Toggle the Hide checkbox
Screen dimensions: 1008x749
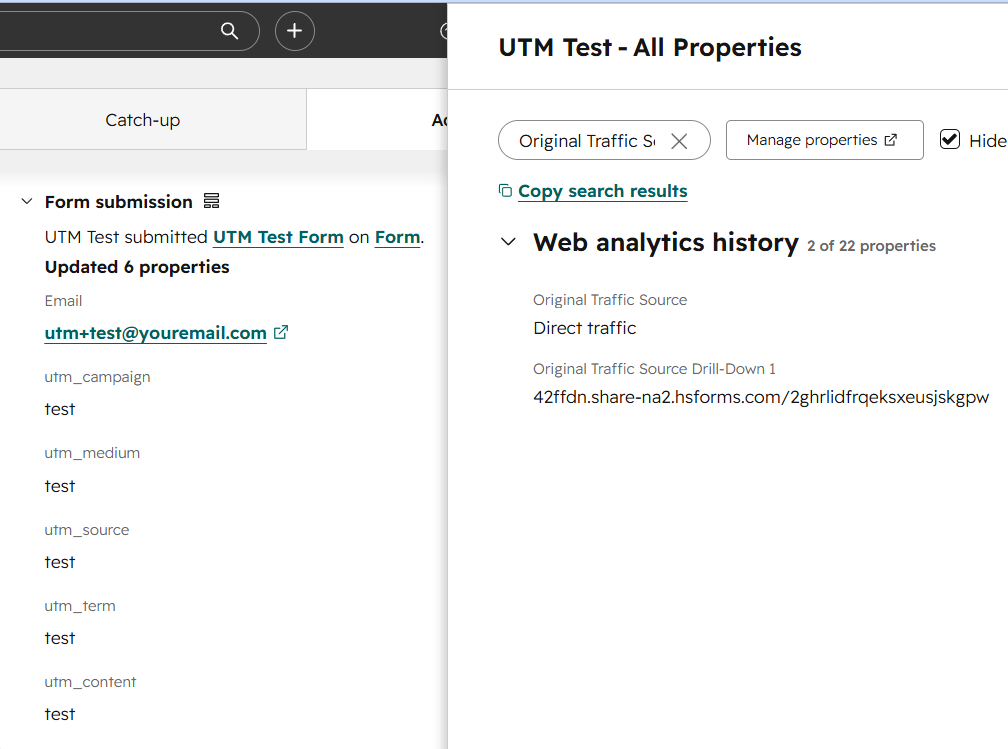(x=950, y=140)
